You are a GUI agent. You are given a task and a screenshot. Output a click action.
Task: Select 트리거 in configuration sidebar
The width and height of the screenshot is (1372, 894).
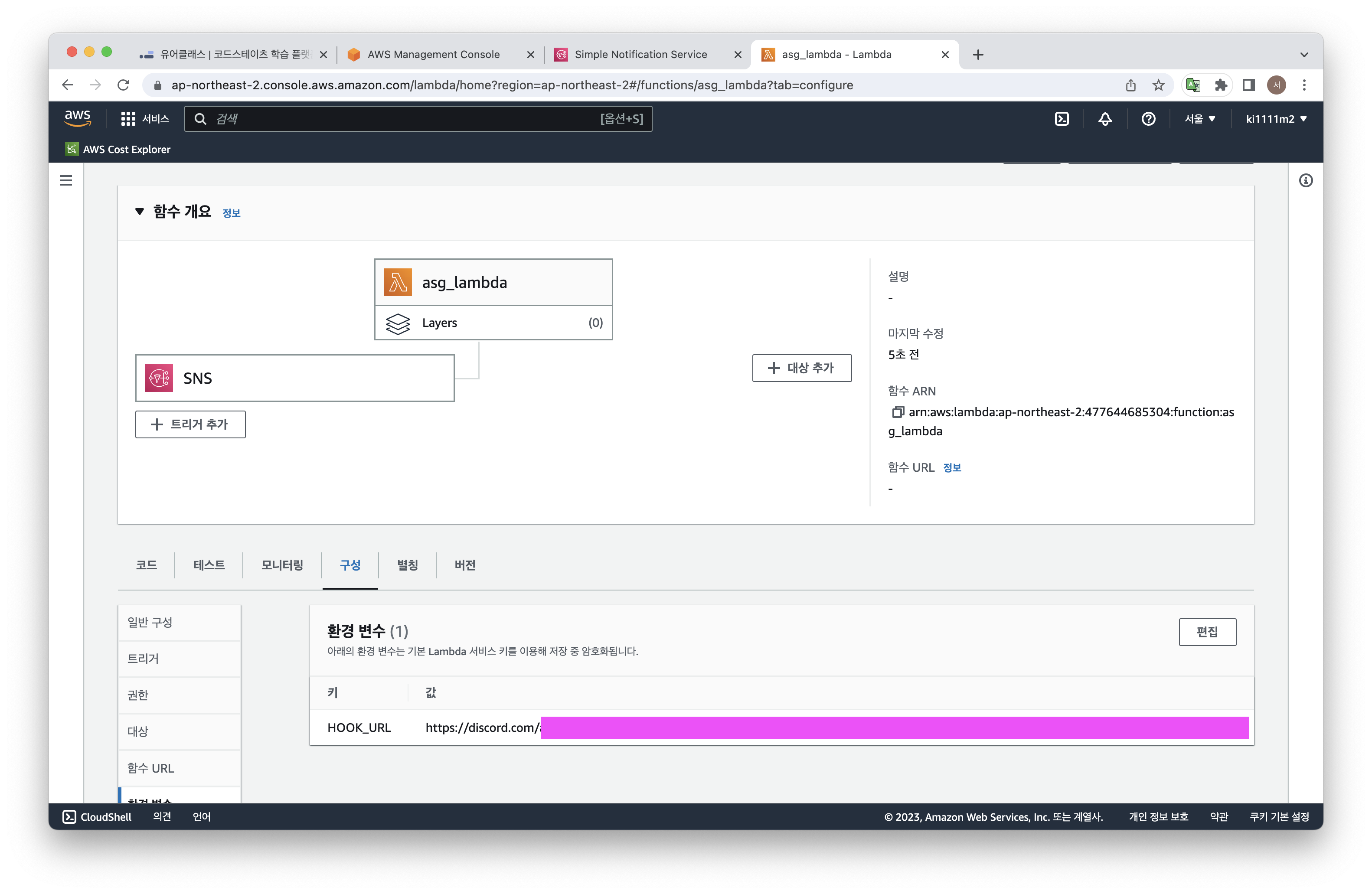click(179, 659)
